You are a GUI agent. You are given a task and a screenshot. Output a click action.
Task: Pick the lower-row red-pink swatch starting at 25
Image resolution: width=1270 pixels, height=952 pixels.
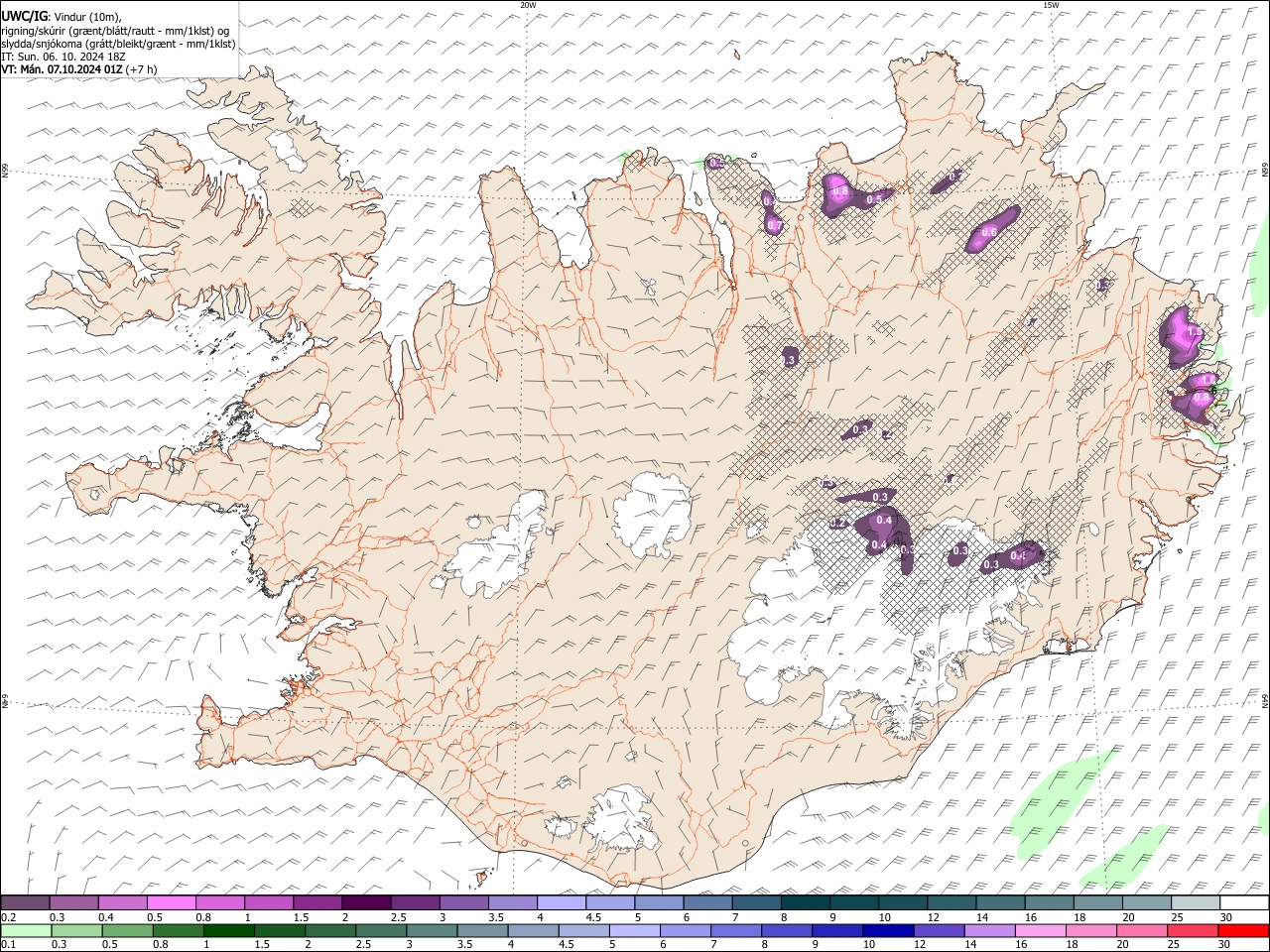1191,930
